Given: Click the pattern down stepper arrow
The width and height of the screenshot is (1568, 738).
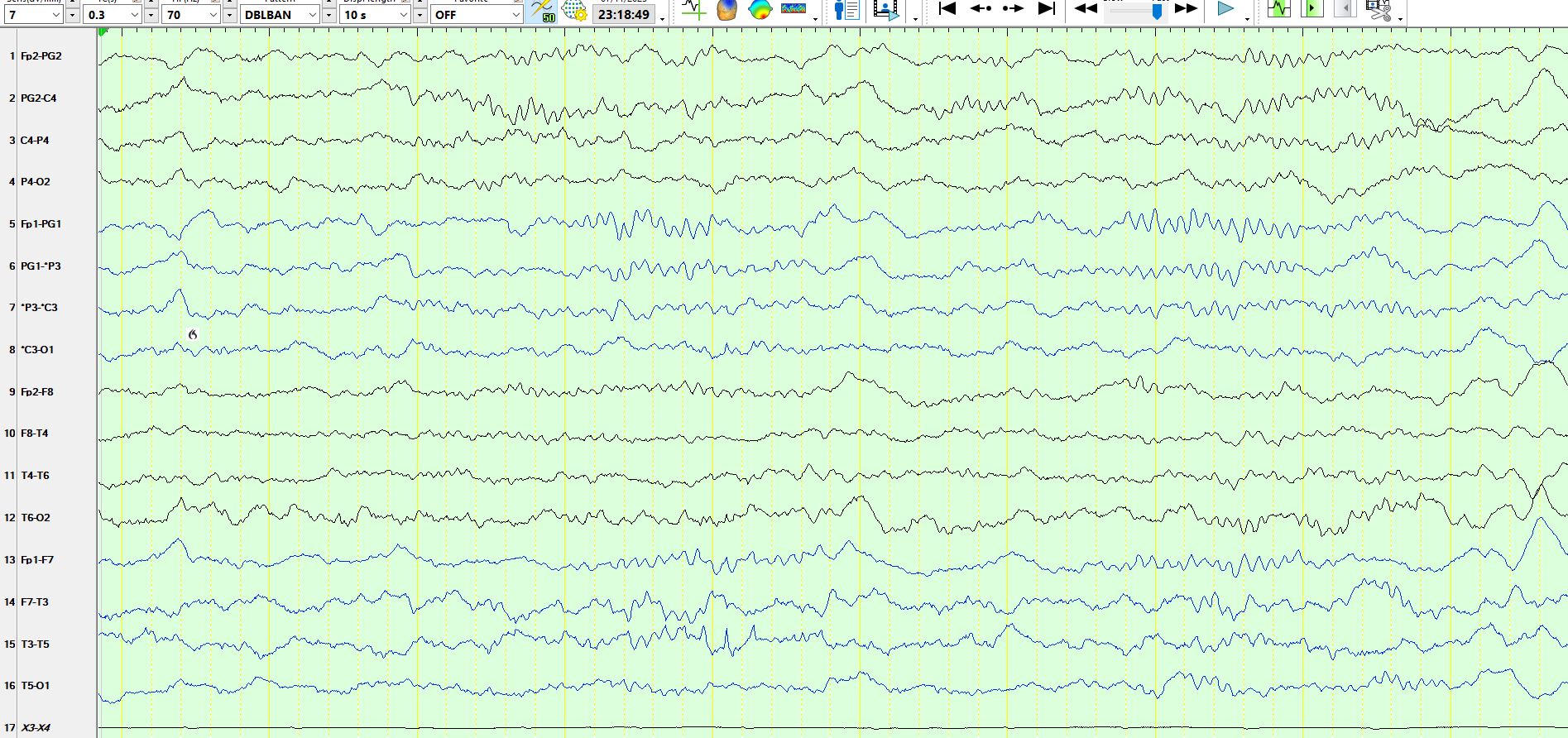Looking at the screenshot, I should coord(328,16).
